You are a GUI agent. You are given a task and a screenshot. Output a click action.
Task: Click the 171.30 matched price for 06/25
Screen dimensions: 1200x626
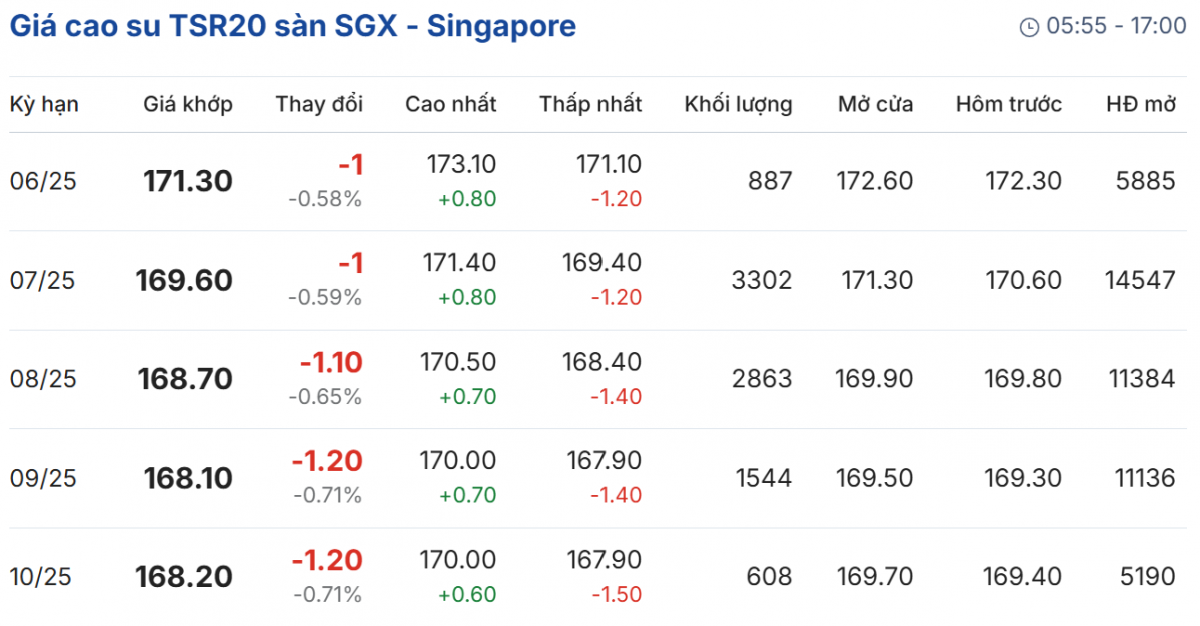[188, 182]
